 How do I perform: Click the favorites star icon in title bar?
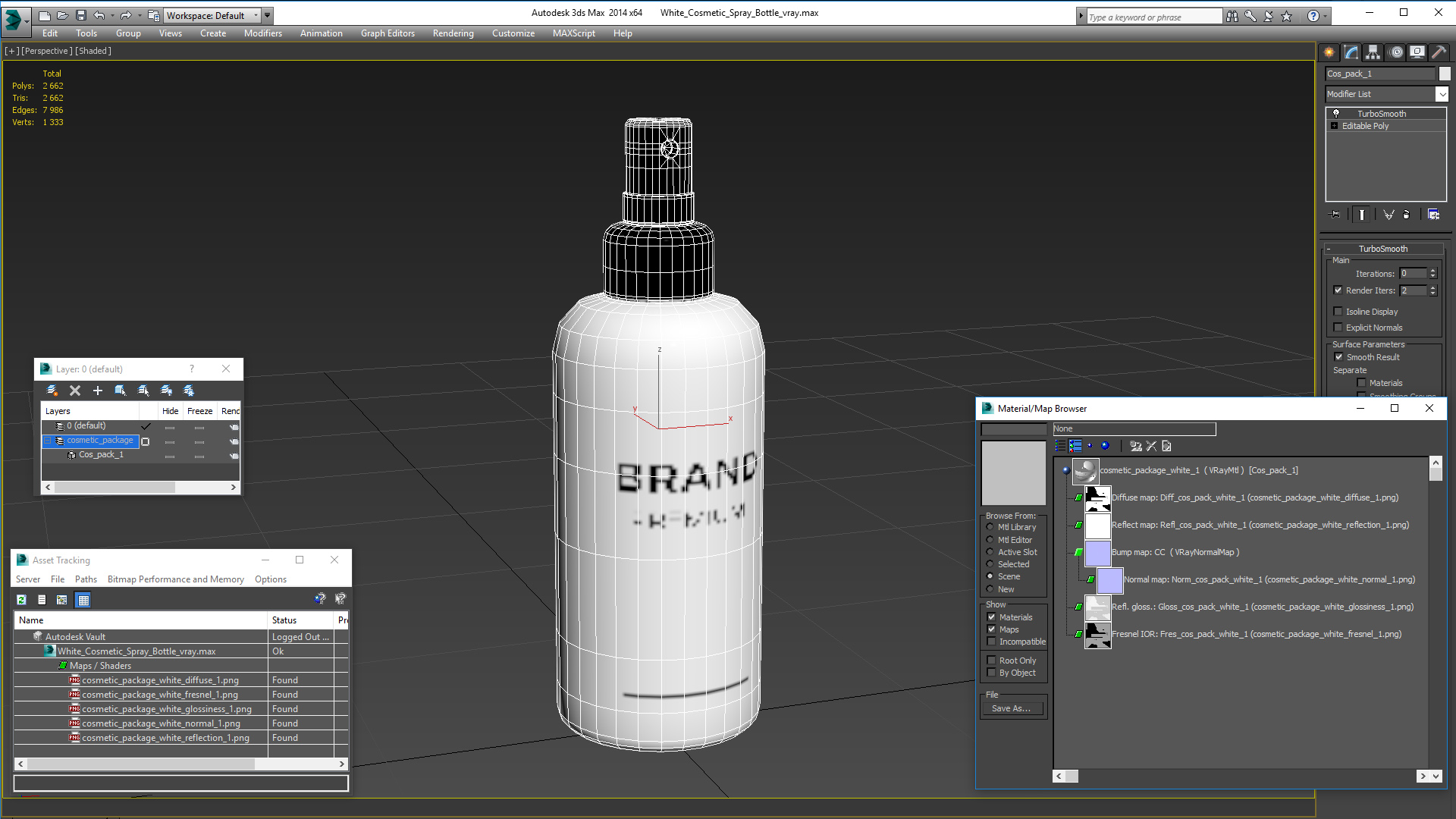click(x=1287, y=16)
